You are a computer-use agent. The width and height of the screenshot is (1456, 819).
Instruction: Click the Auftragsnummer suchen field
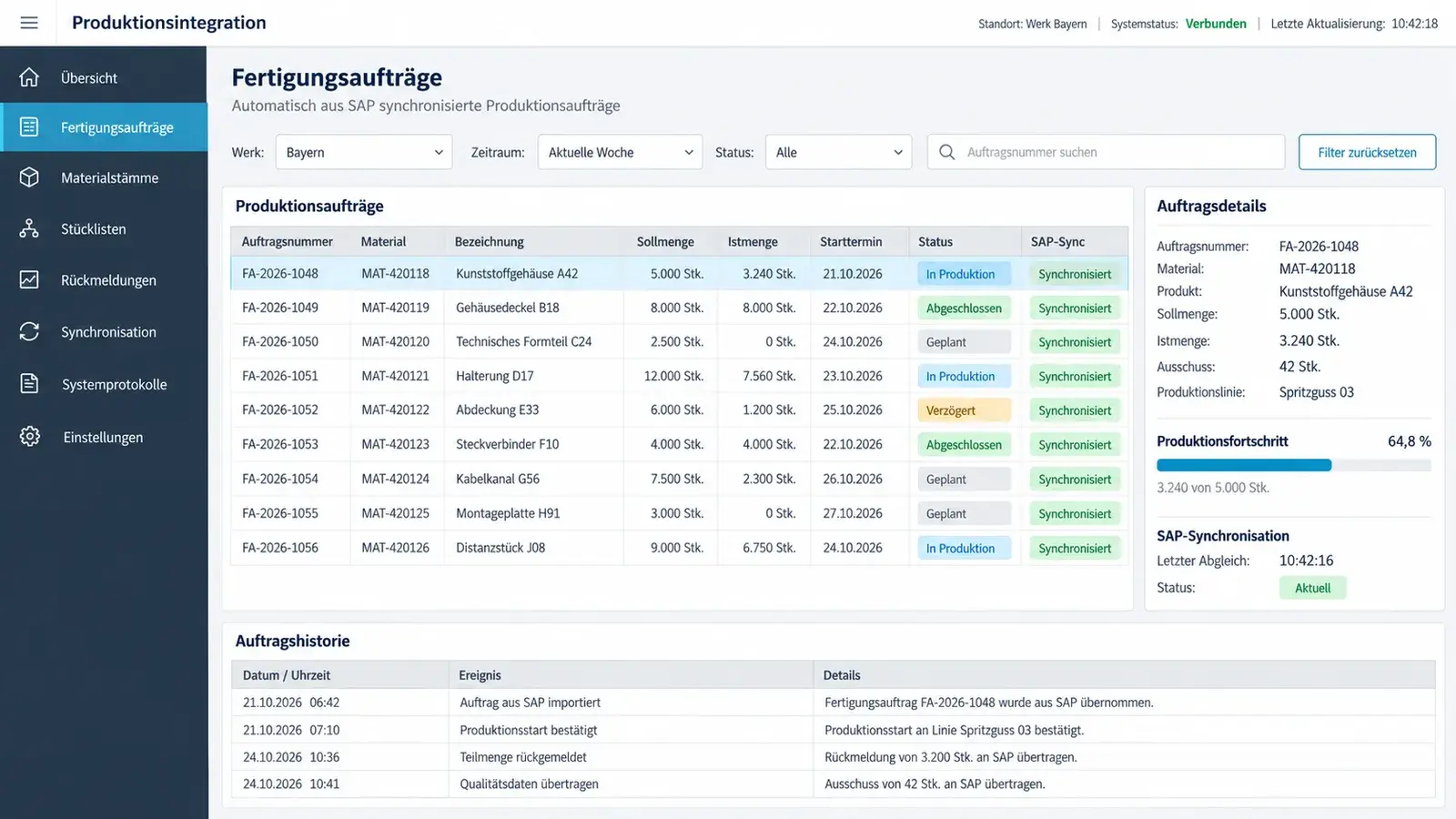point(1106,152)
